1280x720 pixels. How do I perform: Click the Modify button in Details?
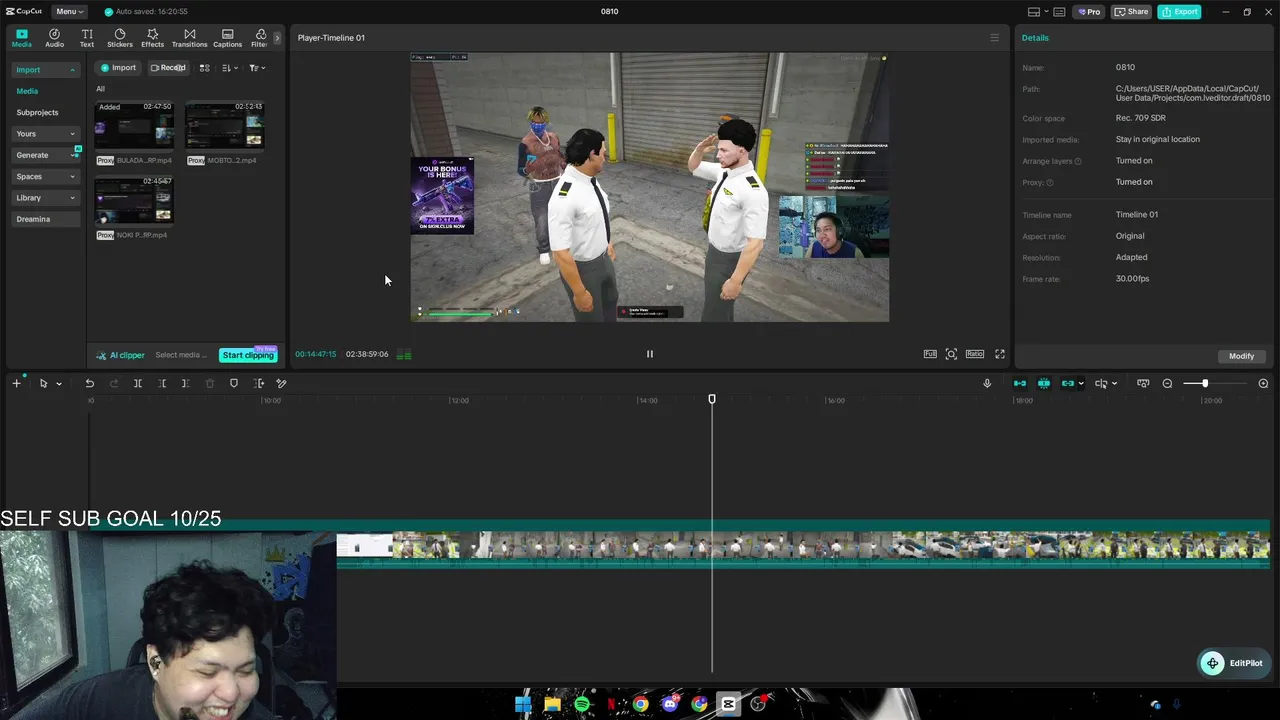1241,356
